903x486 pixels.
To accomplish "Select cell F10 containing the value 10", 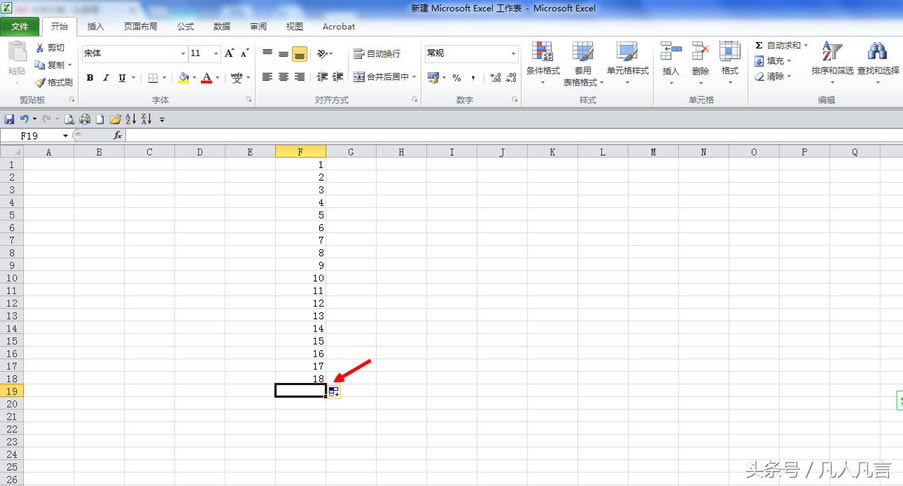I will pyautogui.click(x=300, y=278).
